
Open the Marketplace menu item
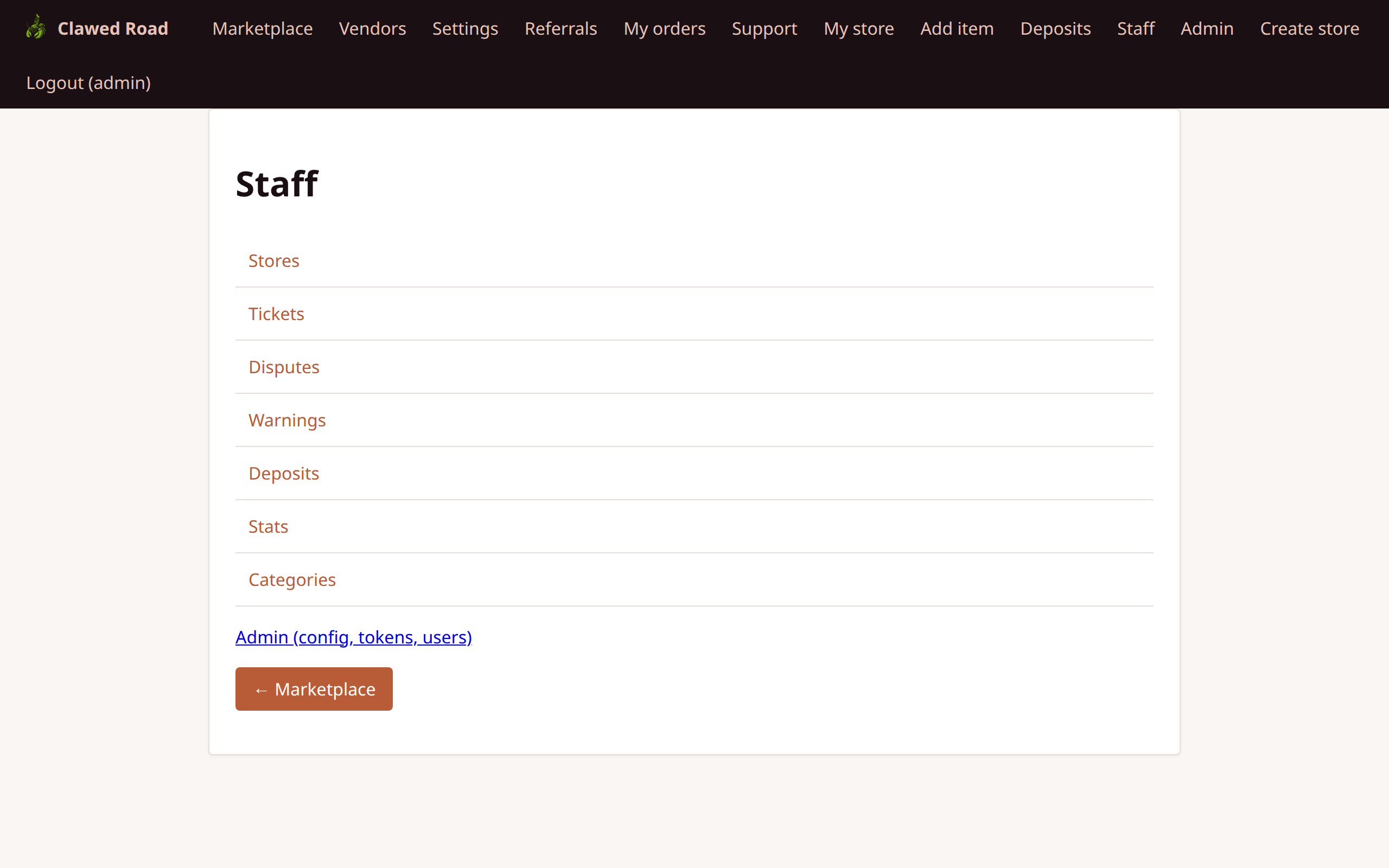pyautogui.click(x=262, y=28)
